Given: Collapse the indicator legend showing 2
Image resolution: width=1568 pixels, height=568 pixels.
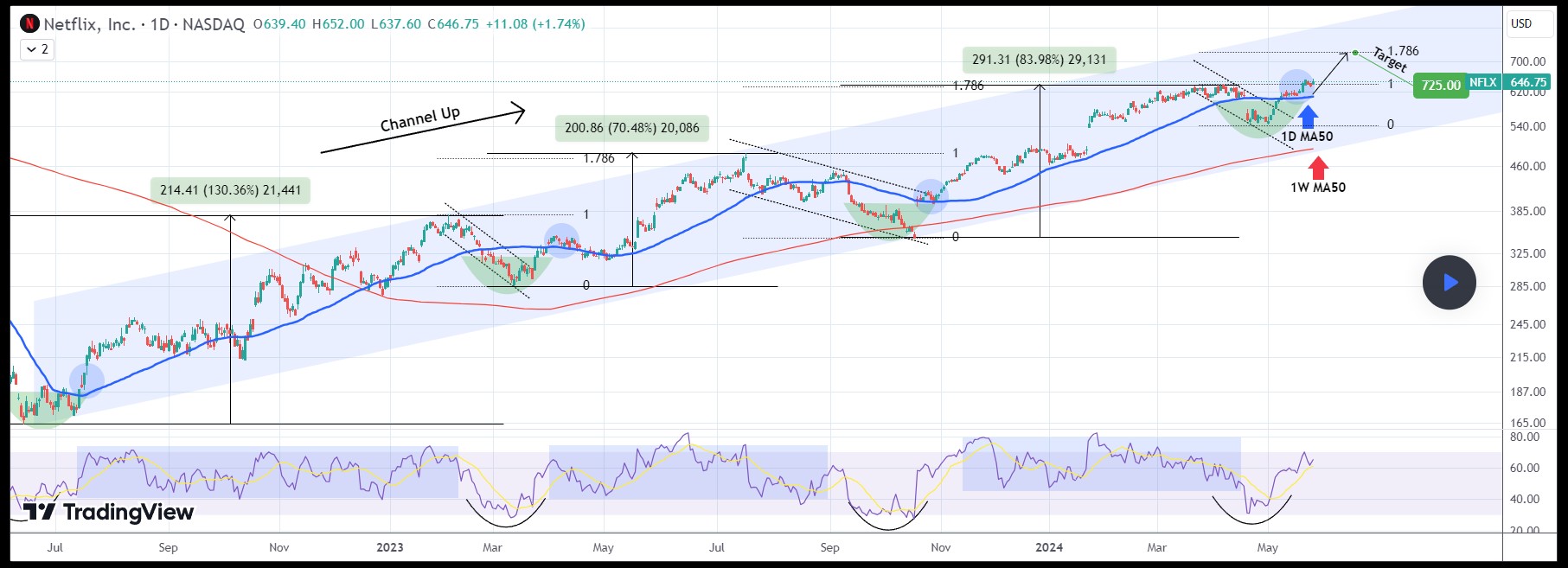Looking at the screenshot, I should point(38,49).
